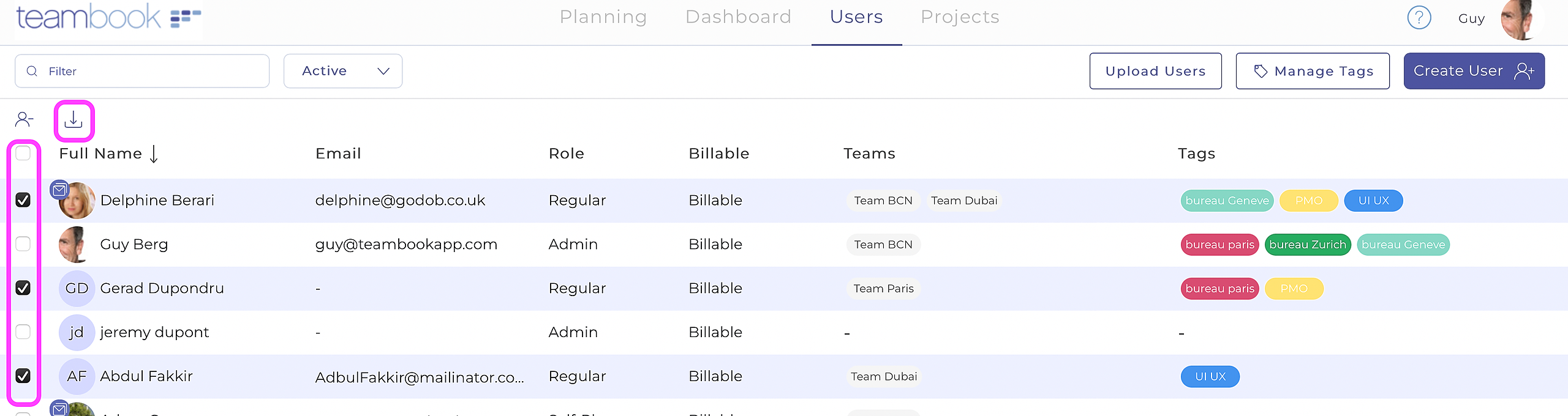Toggle the select-all header checkbox
Screen dimensions: 1568x416
[23, 153]
